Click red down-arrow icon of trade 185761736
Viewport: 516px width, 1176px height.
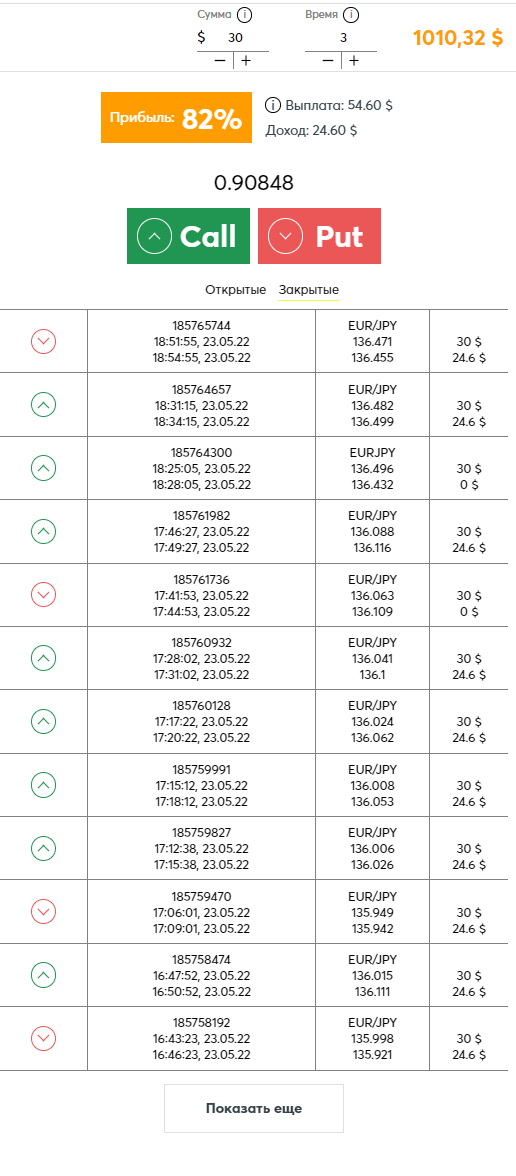[44, 595]
